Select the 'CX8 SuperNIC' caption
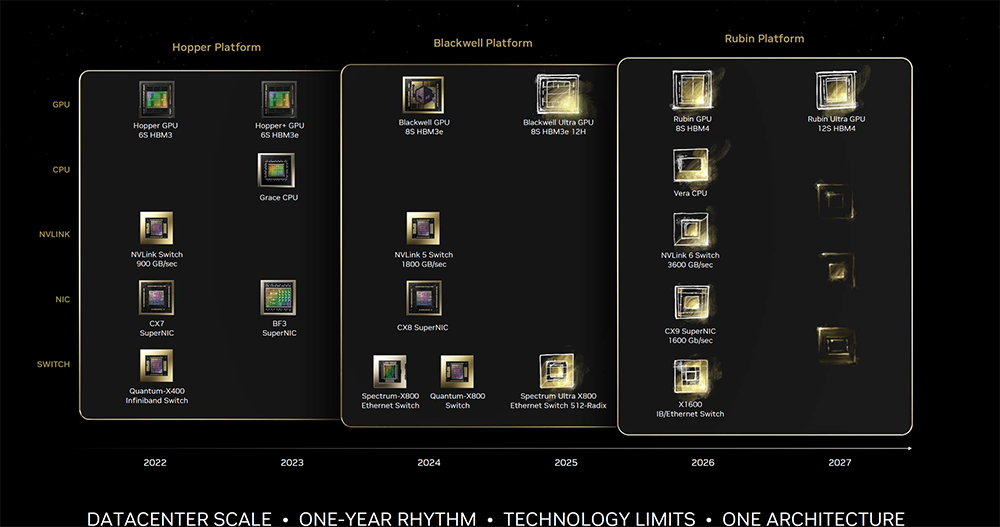1000x527 pixels. pyautogui.click(x=422, y=328)
